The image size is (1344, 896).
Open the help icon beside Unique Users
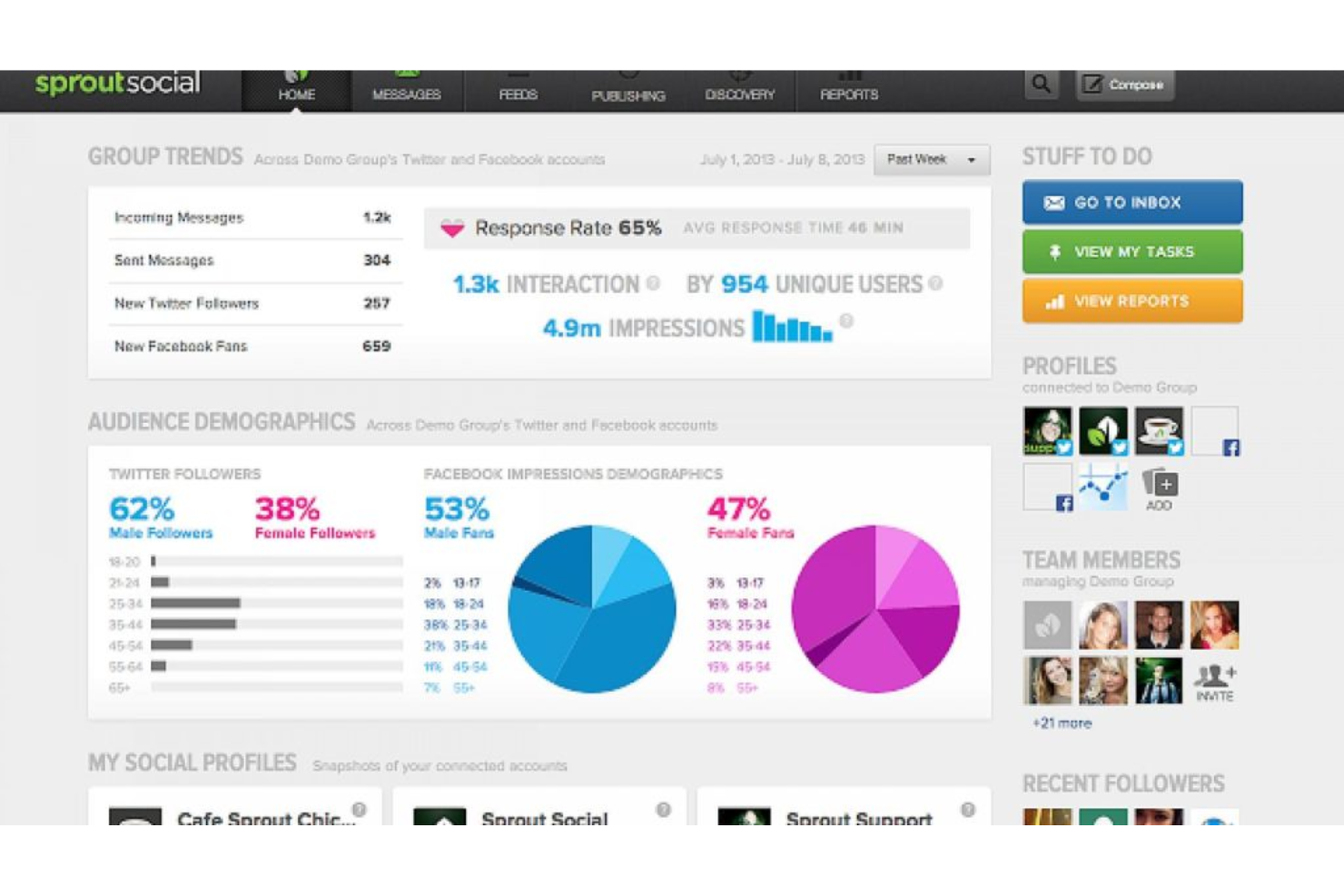click(935, 283)
